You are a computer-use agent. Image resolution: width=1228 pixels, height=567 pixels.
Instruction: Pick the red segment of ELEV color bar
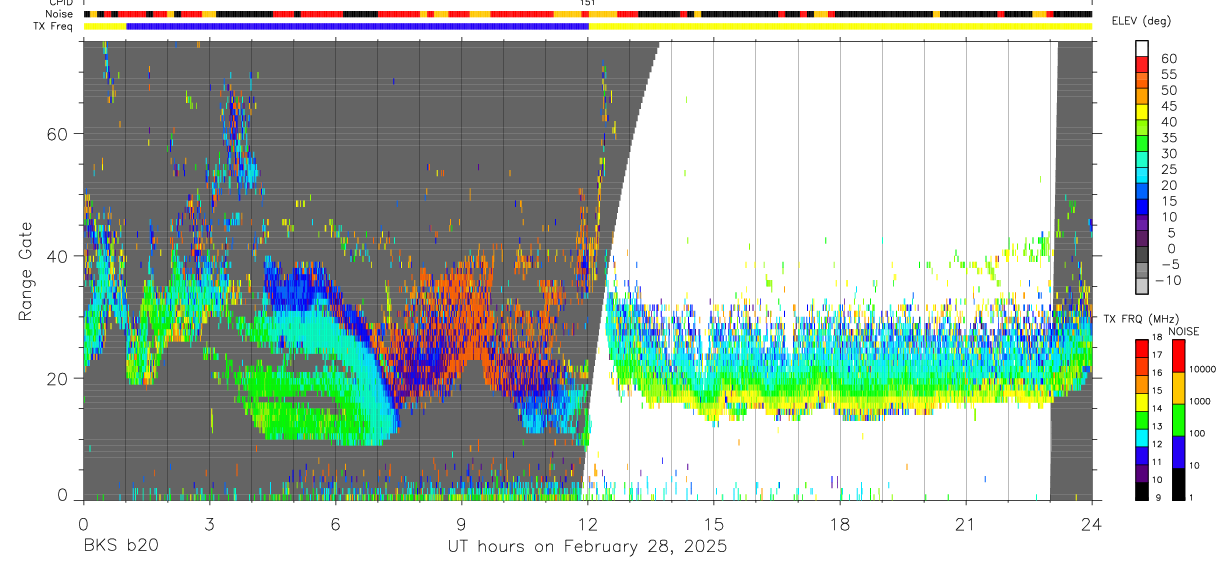[1142, 65]
